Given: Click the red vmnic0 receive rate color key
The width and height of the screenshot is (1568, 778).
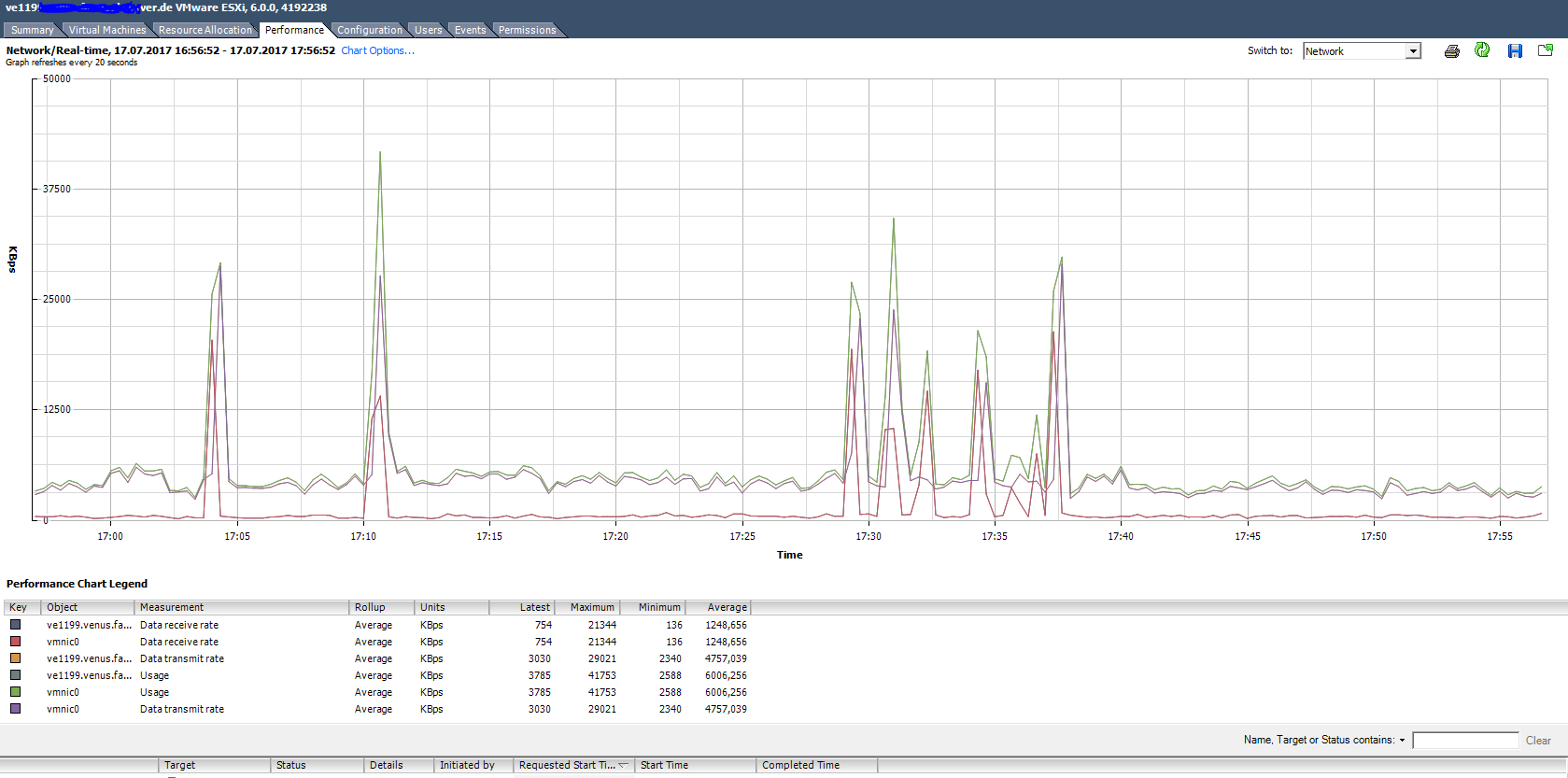Looking at the screenshot, I should tap(15, 642).
